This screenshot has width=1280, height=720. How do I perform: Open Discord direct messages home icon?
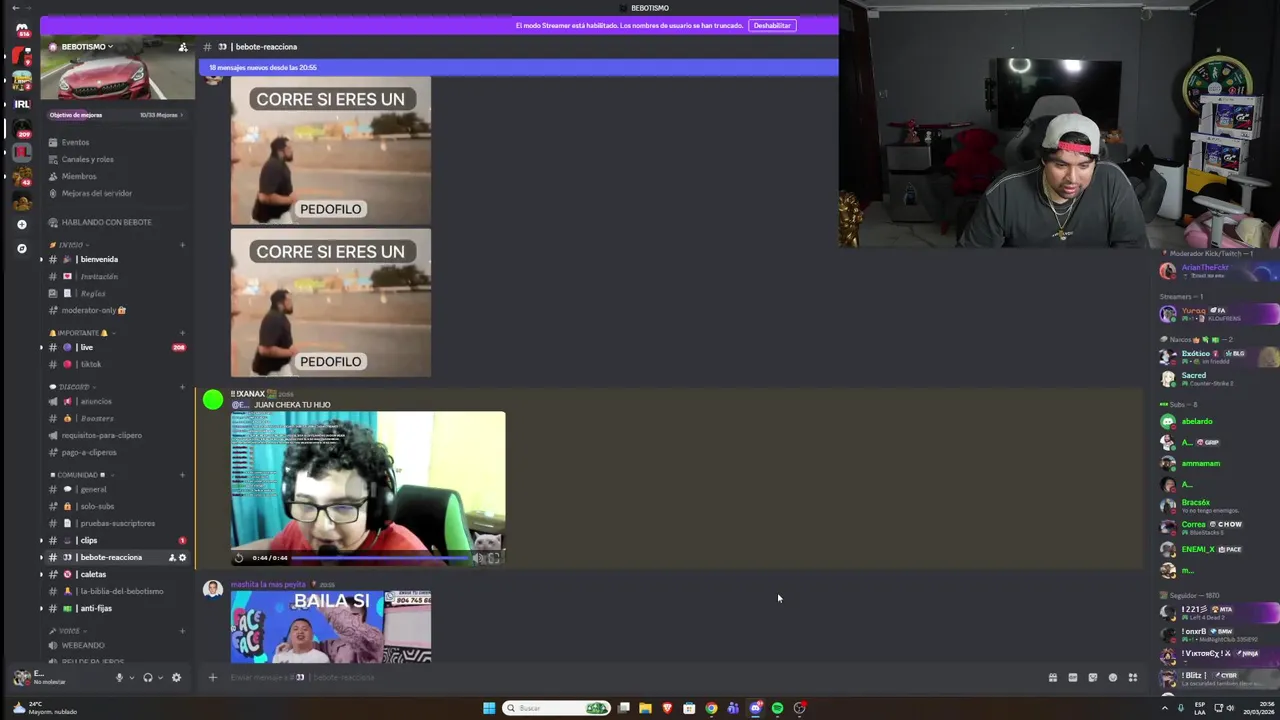coord(21,30)
